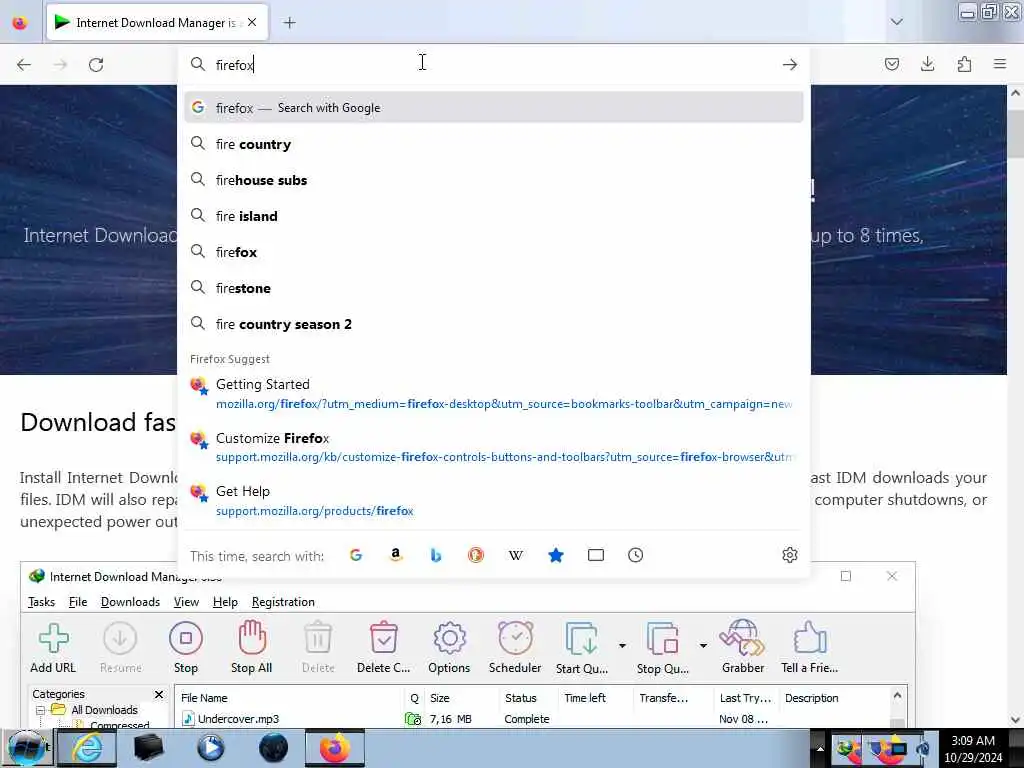Show hidden system tray icons arrow
Image resolution: width=1024 pixels, height=768 pixels.
[x=820, y=748]
